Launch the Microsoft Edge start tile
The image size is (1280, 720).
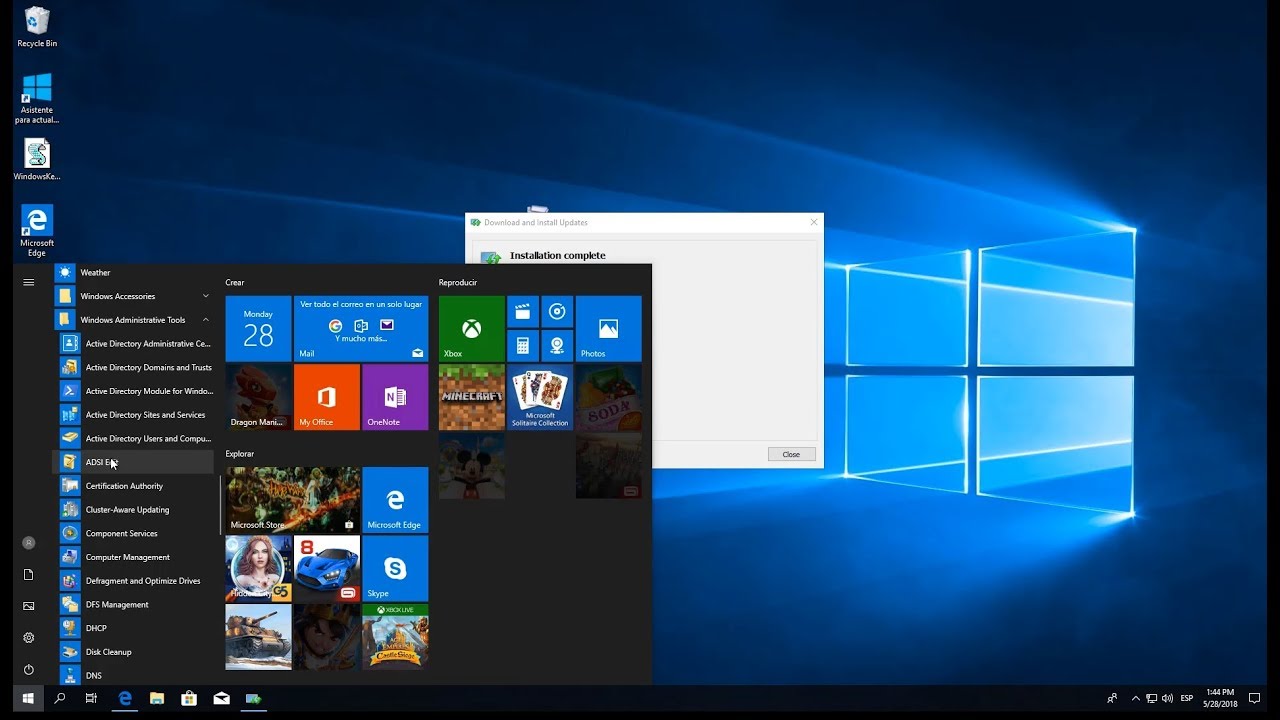point(395,499)
